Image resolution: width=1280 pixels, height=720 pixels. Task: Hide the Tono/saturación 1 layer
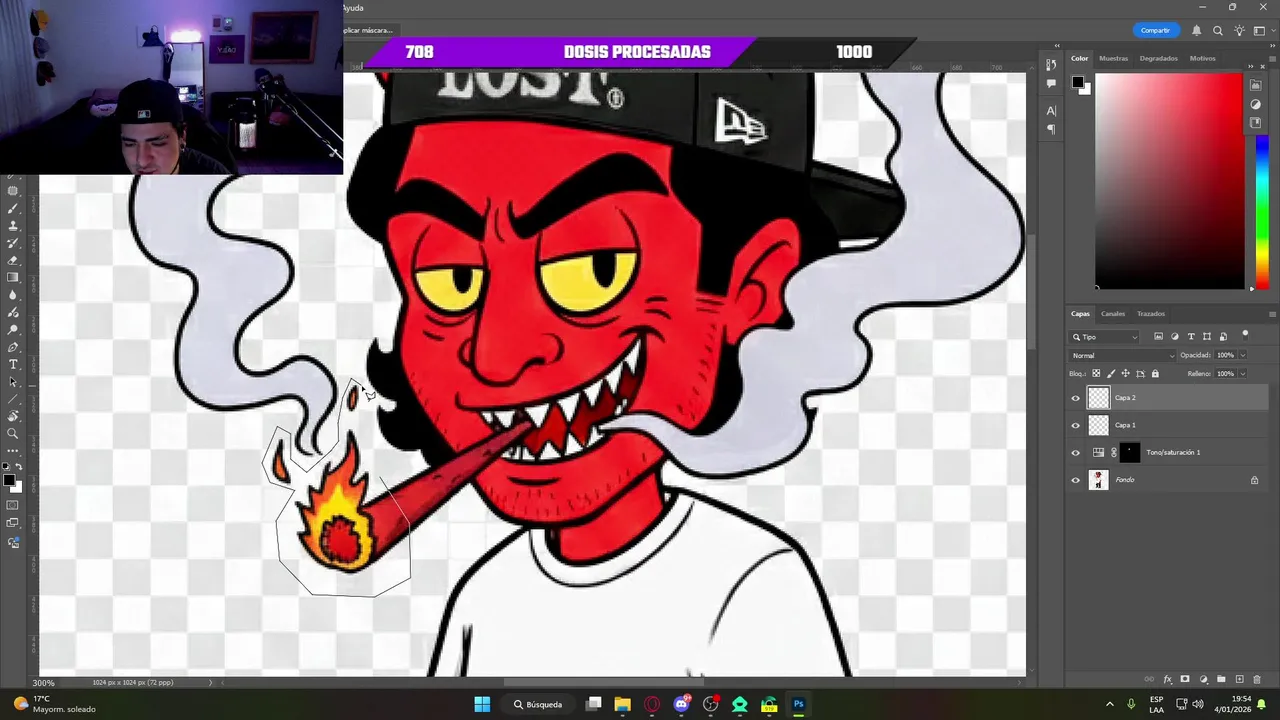pos(1076,453)
